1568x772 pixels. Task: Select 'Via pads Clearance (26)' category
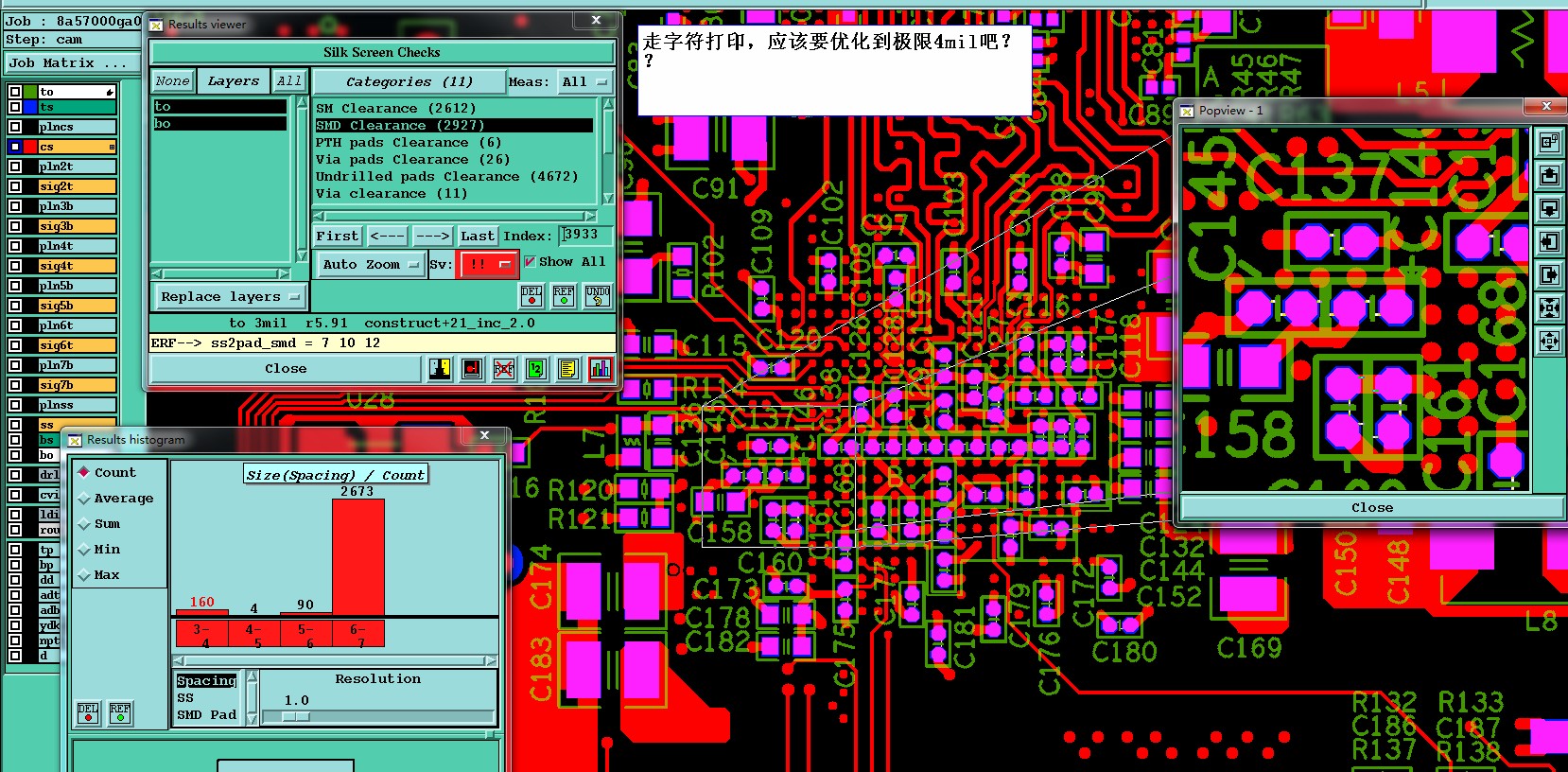pyautogui.click(x=454, y=159)
